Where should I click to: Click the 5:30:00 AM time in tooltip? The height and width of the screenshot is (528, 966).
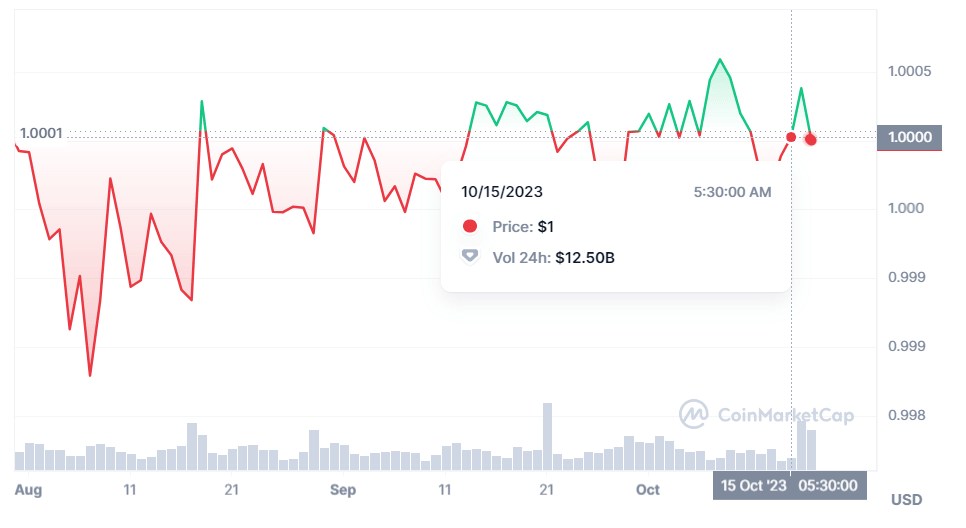point(732,192)
